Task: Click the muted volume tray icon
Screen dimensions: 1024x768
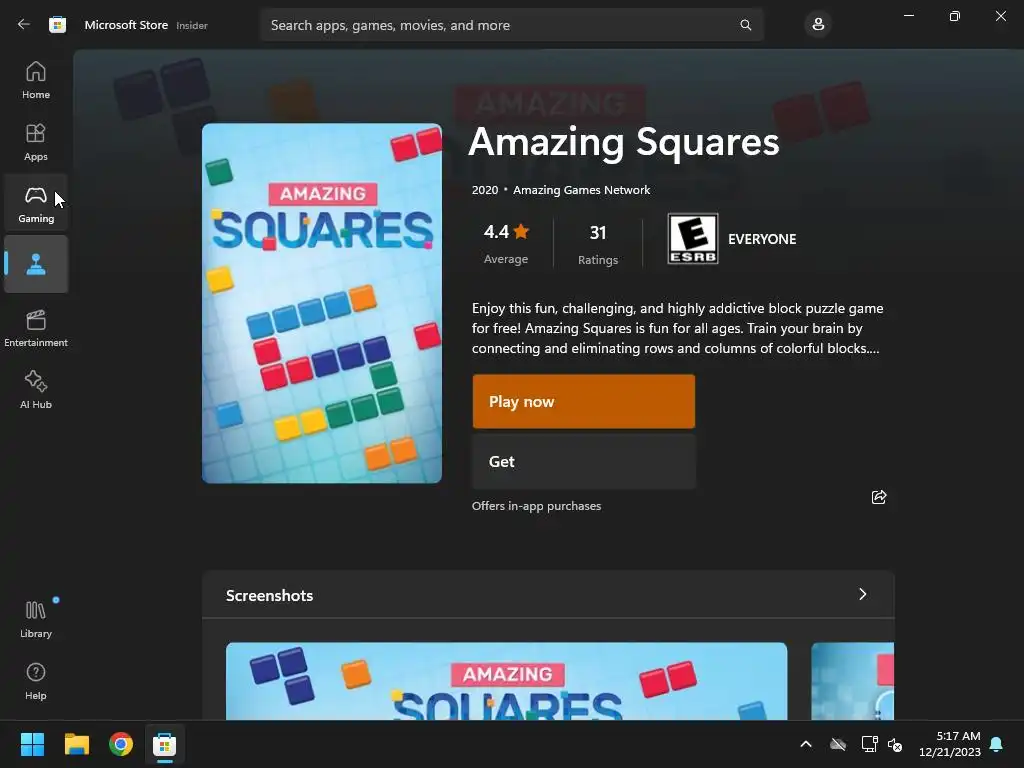Action: pyautogui.click(x=895, y=744)
